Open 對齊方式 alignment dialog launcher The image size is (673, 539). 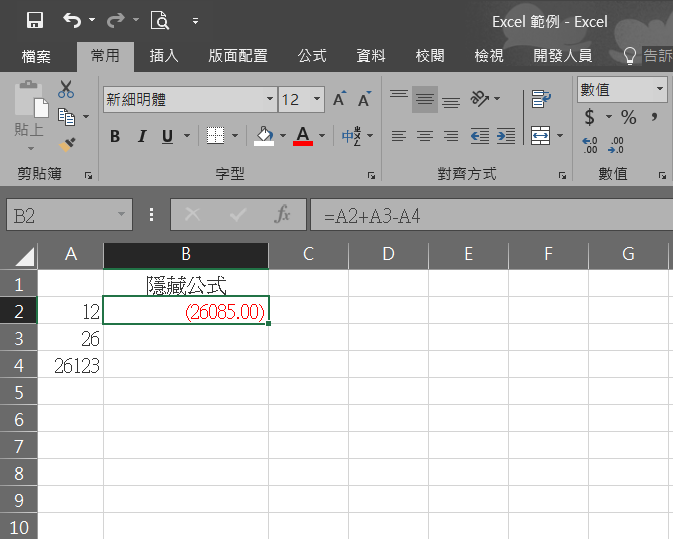tap(562, 176)
